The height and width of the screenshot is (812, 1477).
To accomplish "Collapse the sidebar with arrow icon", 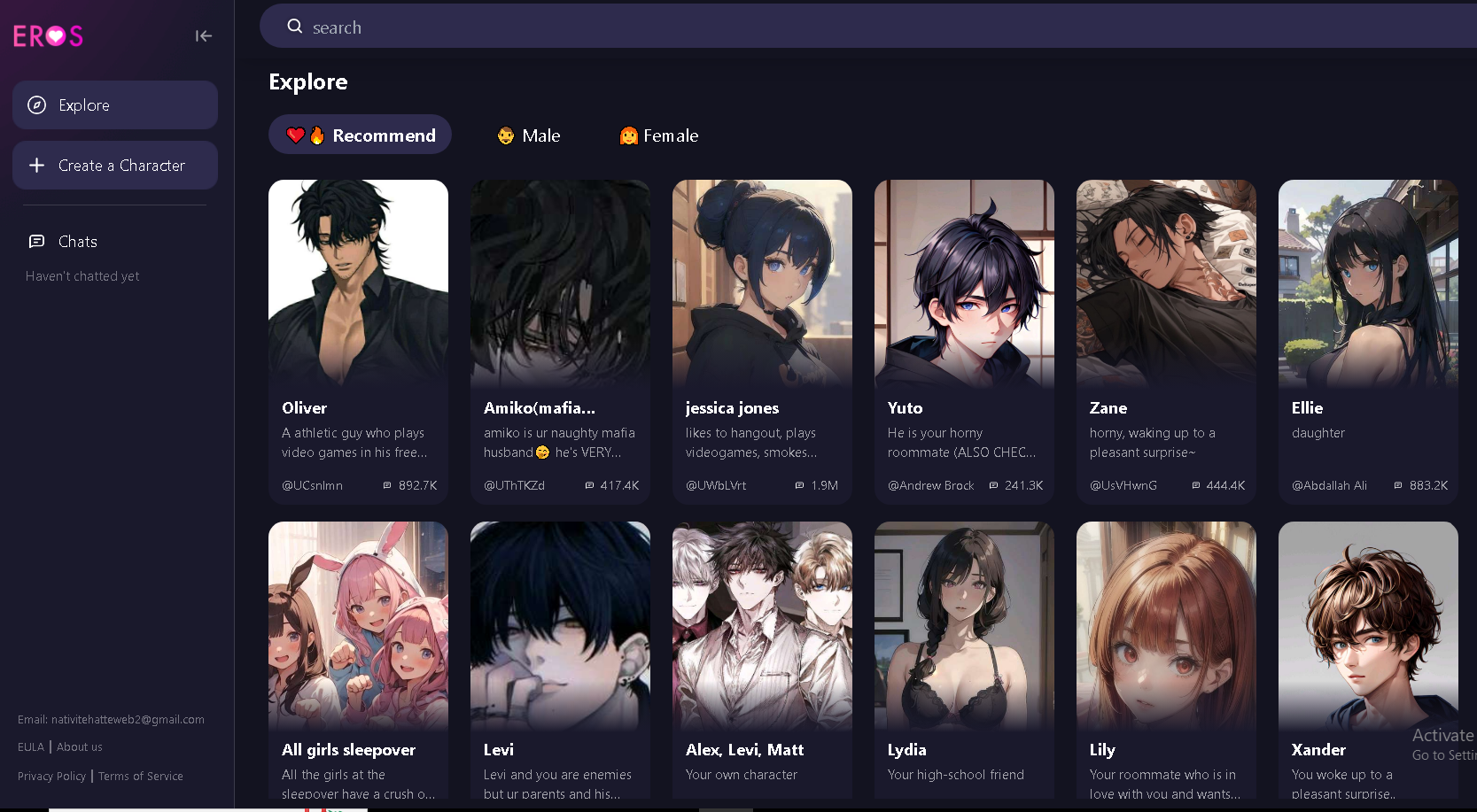I will coord(204,36).
